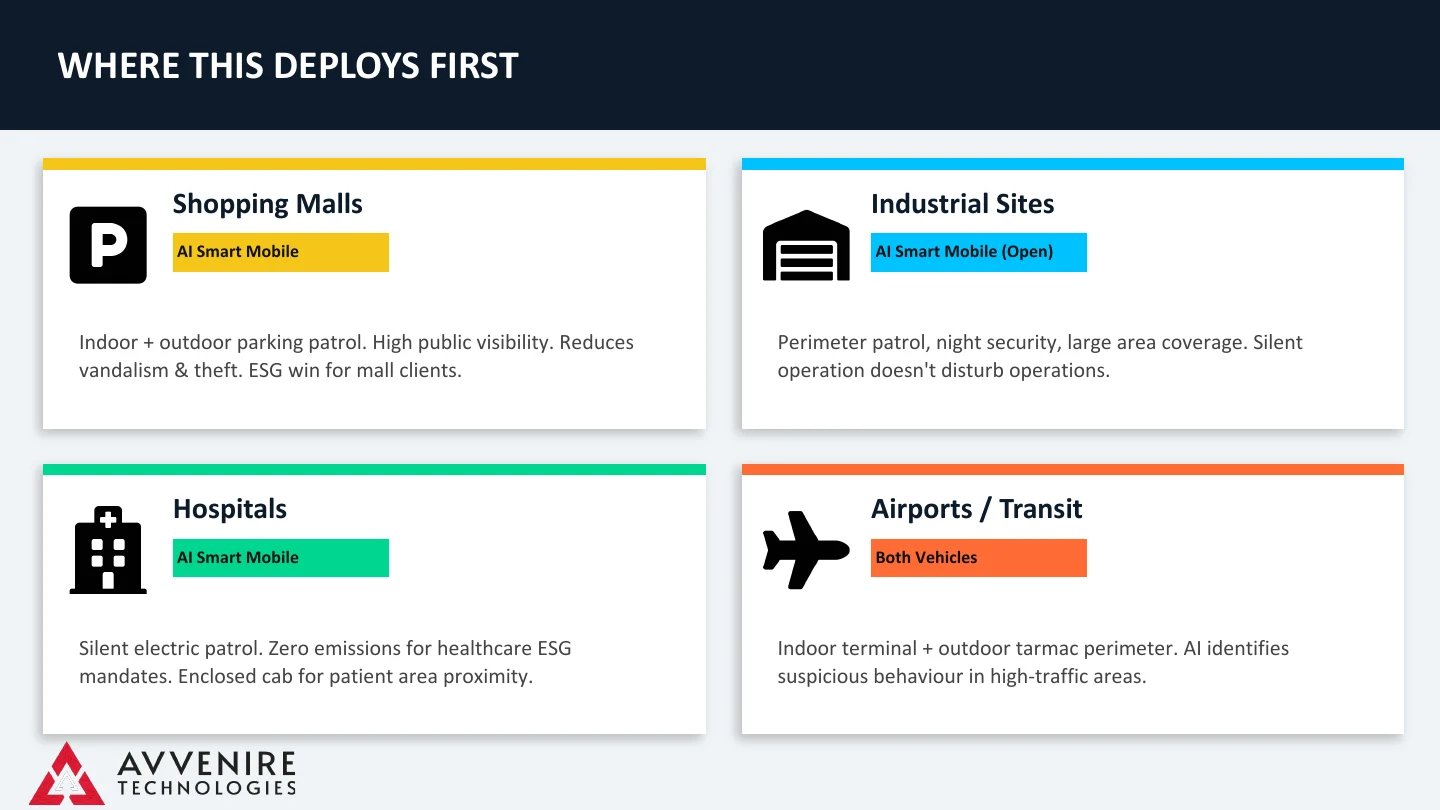Click the Avvenire Technologies wordmark

(207, 773)
